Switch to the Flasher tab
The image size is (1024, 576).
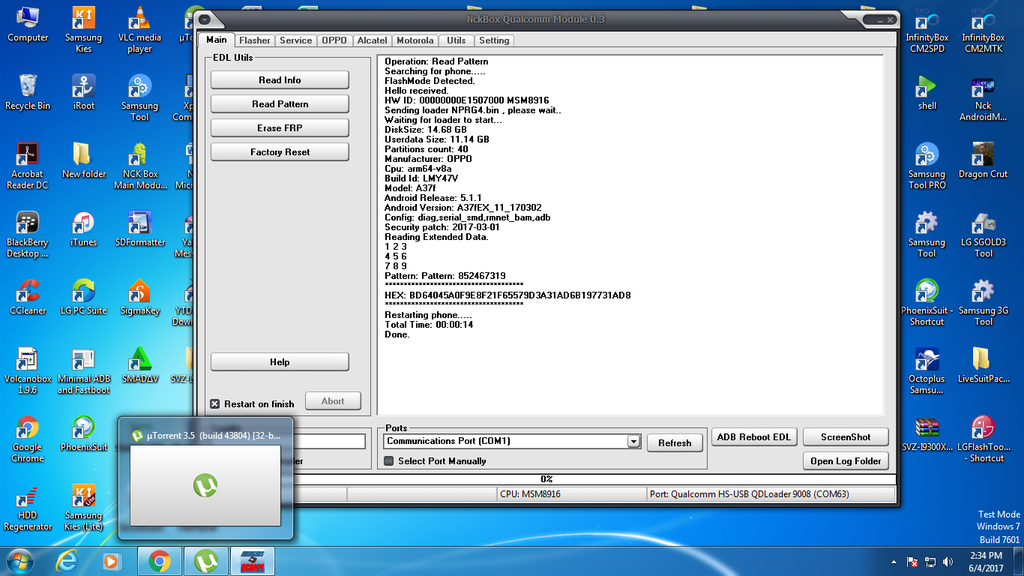point(254,41)
